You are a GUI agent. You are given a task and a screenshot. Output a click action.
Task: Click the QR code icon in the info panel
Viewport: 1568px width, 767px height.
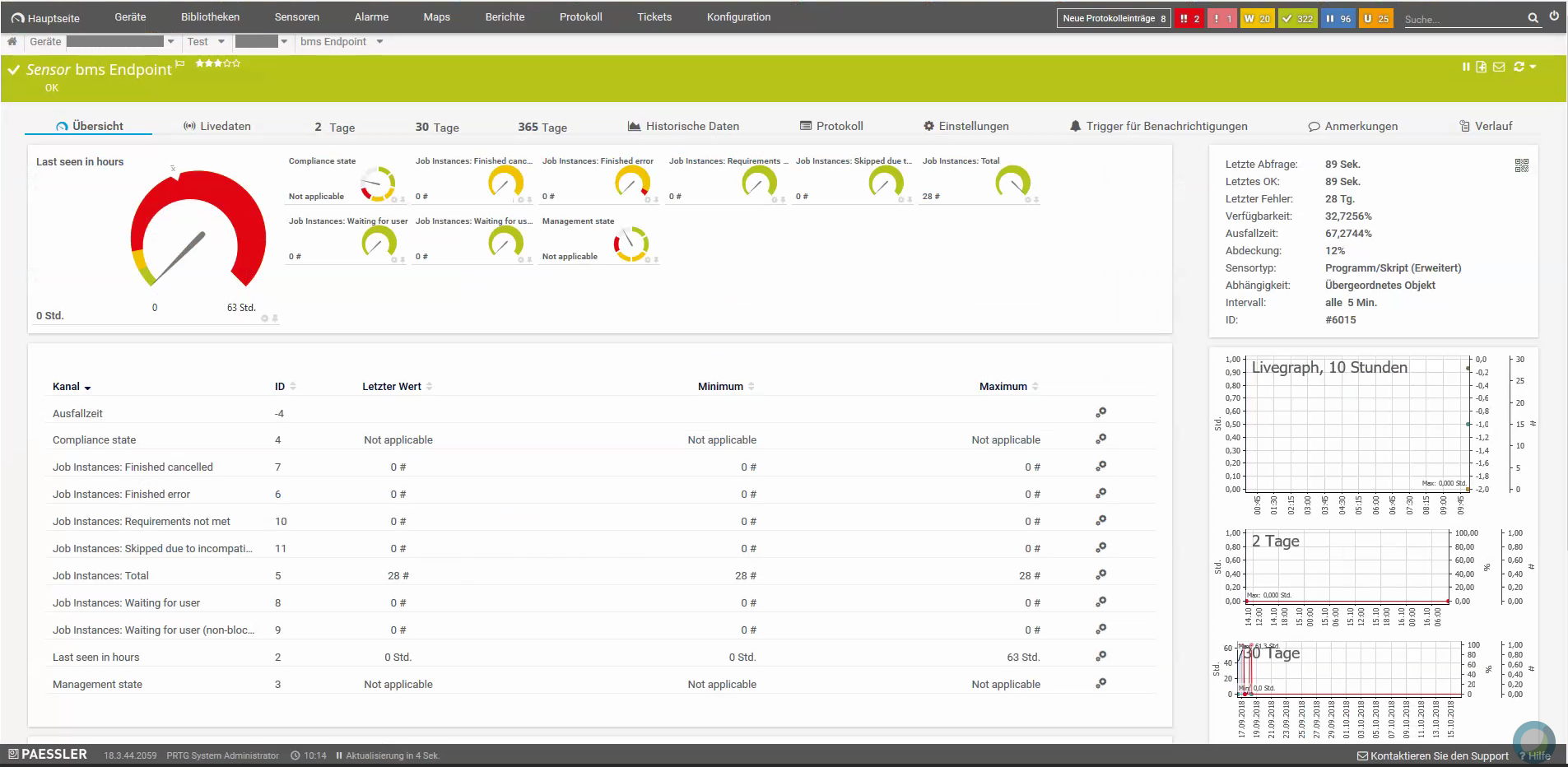(x=1521, y=165)
